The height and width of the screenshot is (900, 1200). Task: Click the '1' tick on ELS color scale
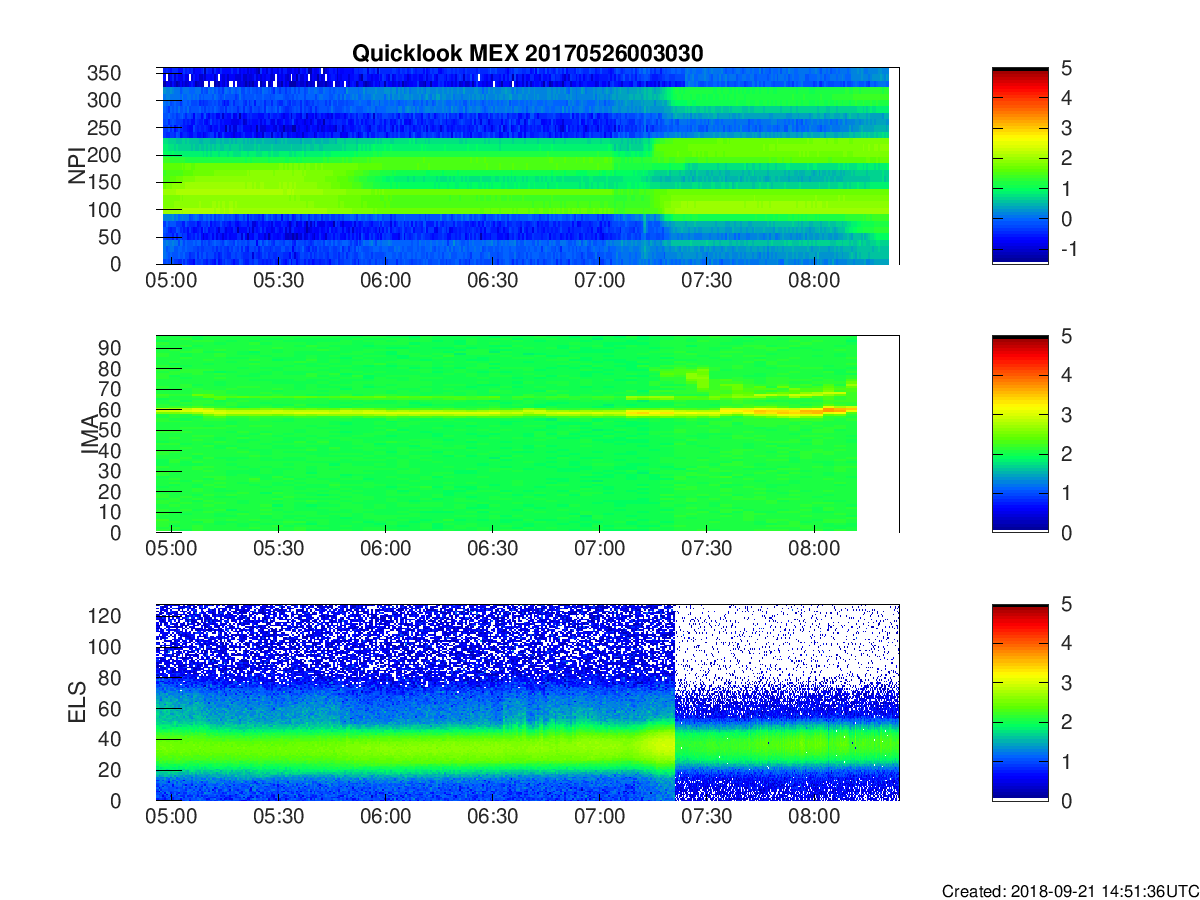(x=1067, y=761)
